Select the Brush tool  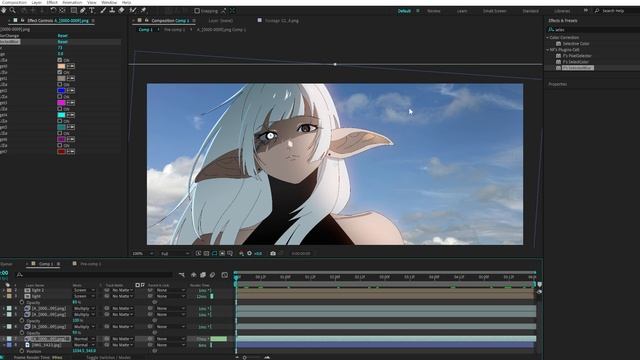103,10
